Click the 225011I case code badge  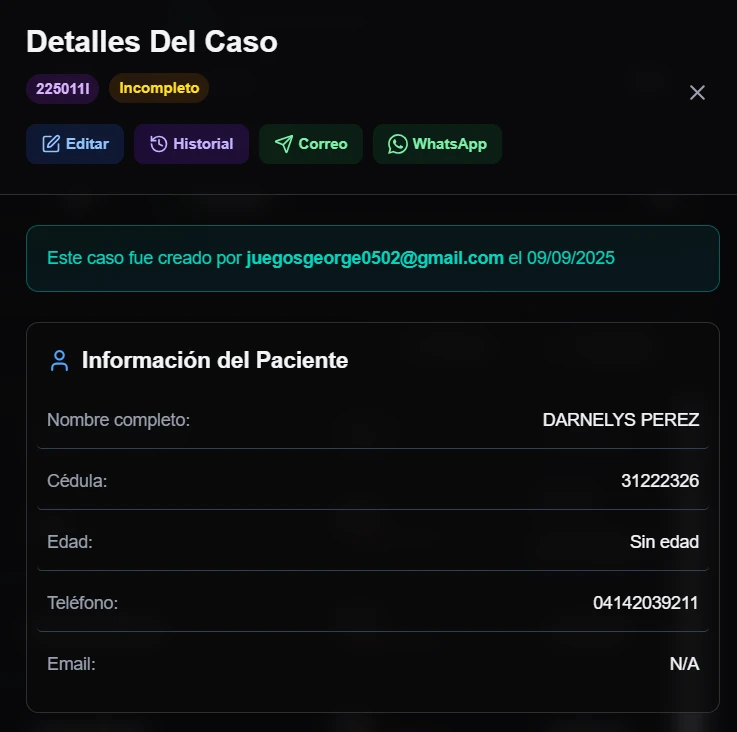pos(62,88)
